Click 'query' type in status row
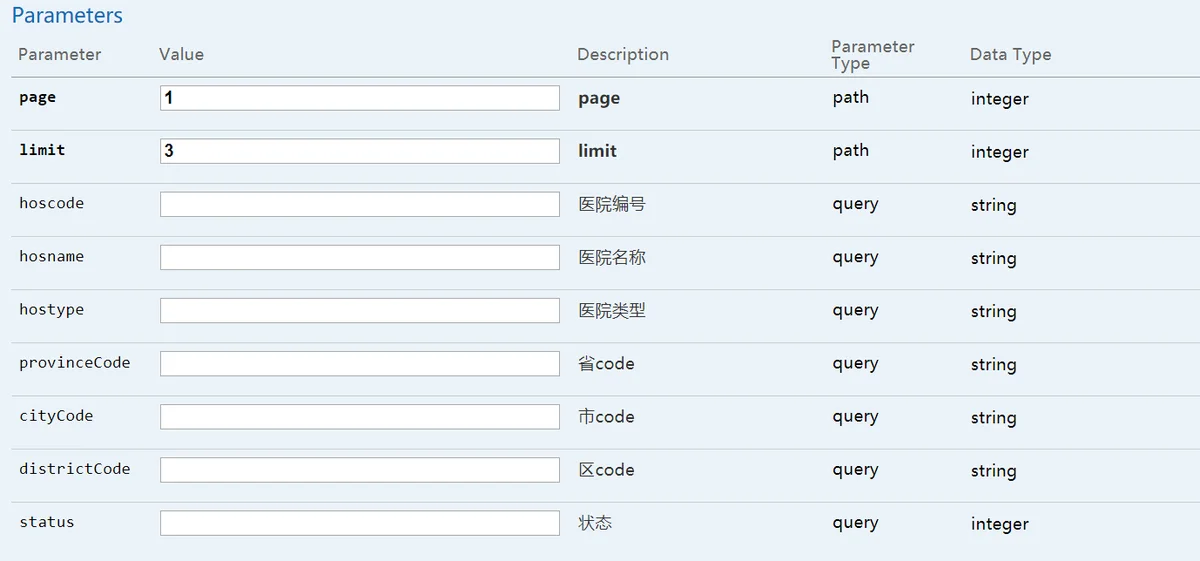The height and width of the screenshot is (561, 1200). (x=855, y=523)
